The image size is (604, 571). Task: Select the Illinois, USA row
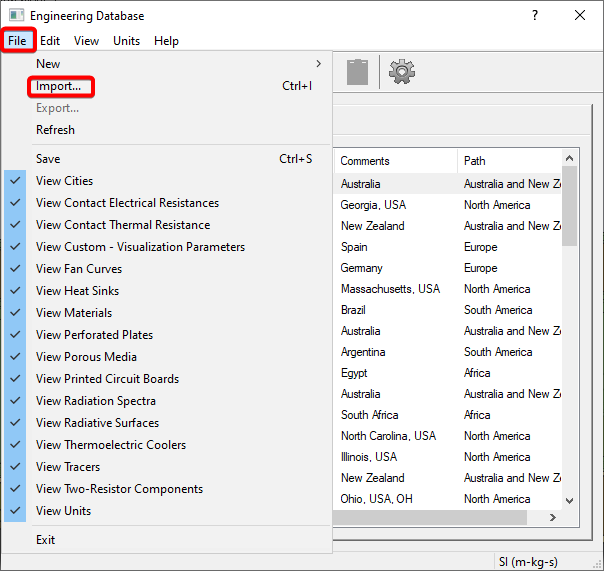448,457
